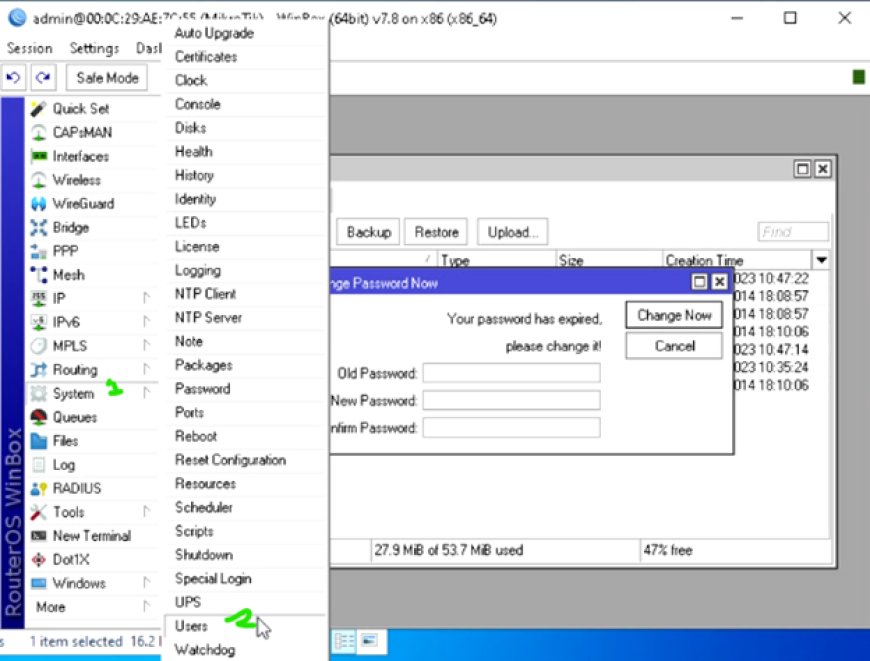Focus the Old Password field
The image size is (870, 661).
tap(511, 373)
